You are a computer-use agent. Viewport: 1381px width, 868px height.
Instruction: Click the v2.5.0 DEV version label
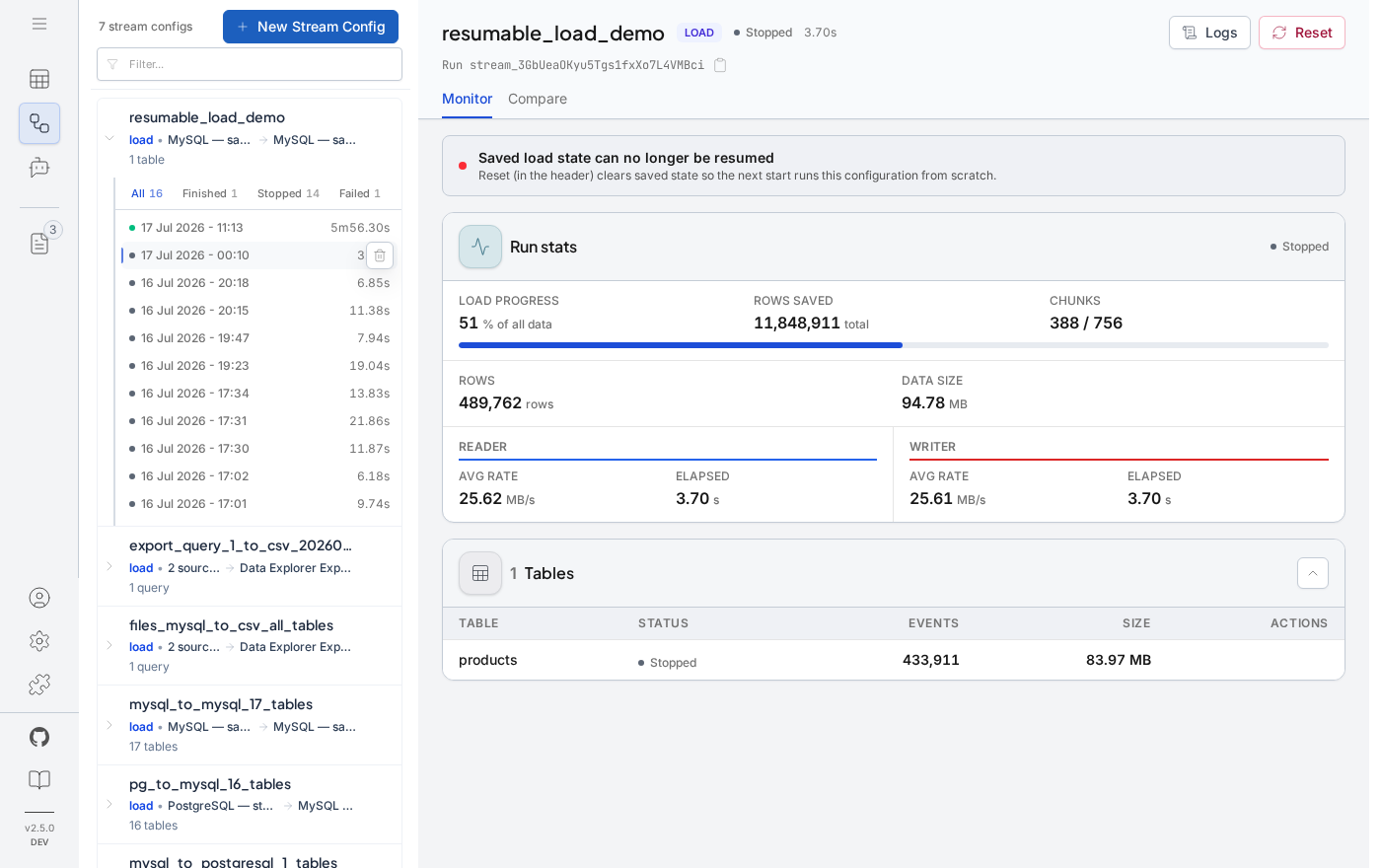[39, 834]
